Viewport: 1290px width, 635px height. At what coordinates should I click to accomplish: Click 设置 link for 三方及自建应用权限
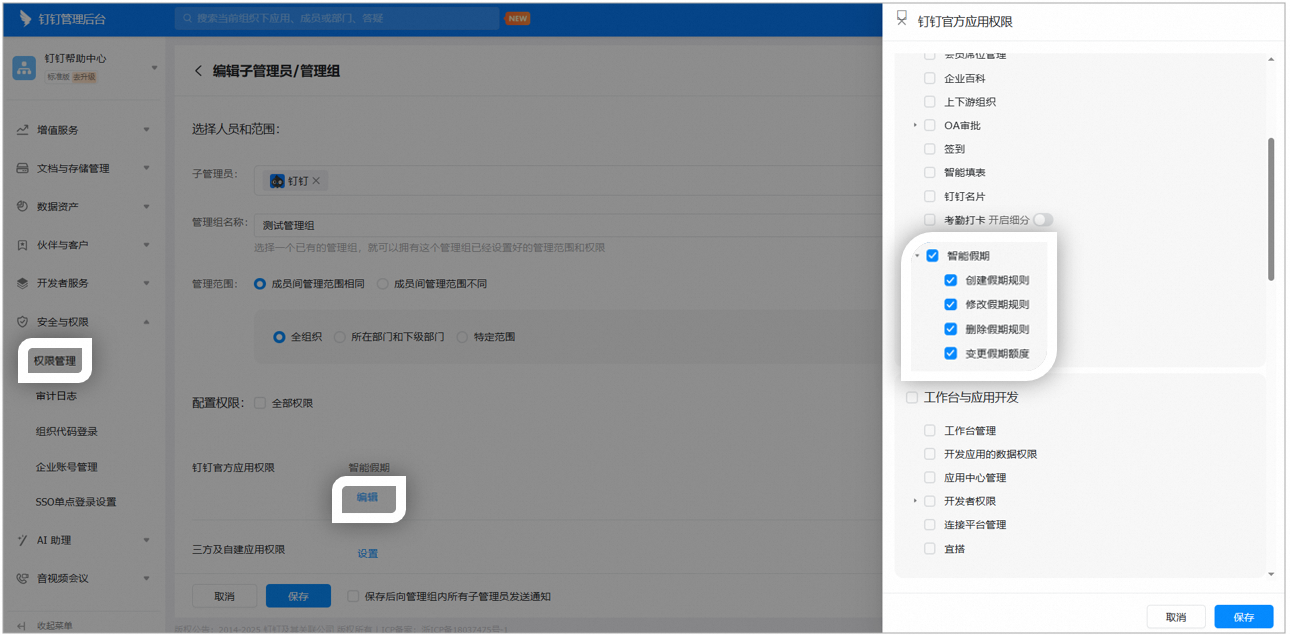coord(368,553)
